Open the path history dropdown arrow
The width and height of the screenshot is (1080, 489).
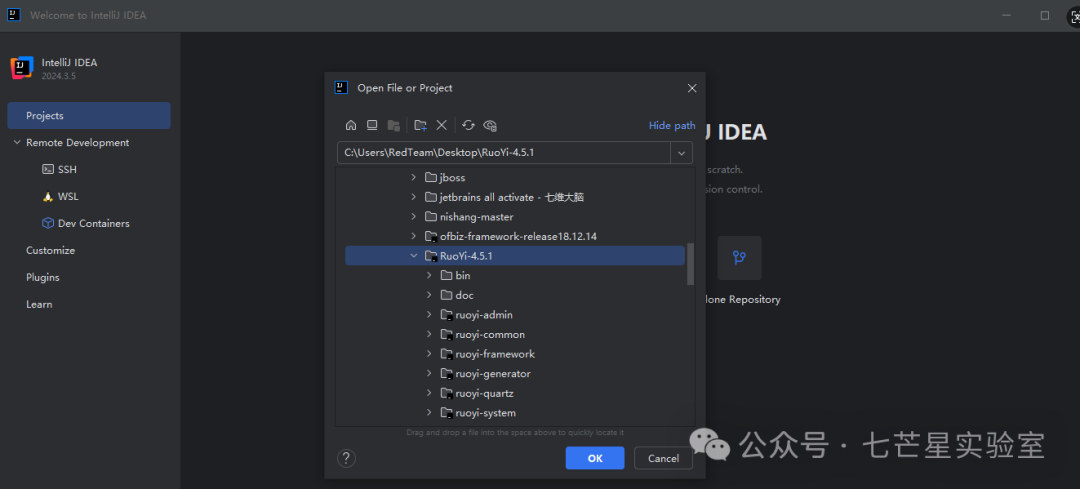pos(681,152)
